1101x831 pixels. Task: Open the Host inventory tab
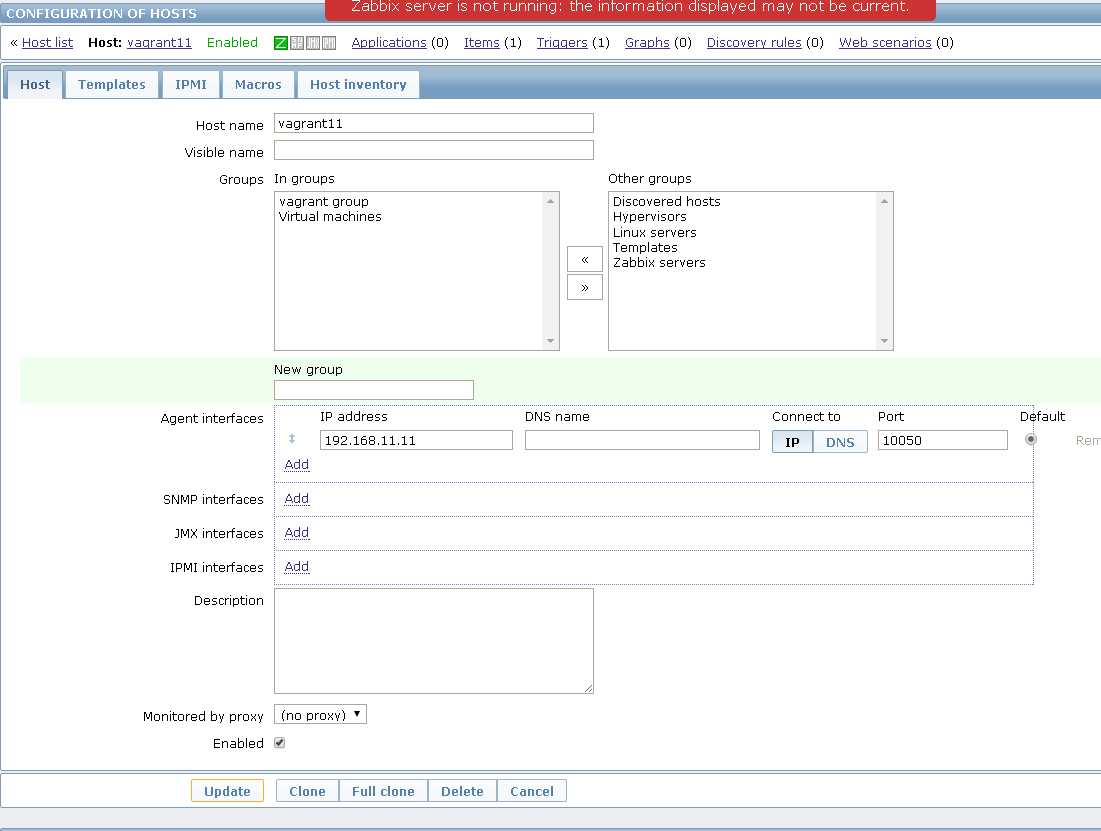[358, 84]
